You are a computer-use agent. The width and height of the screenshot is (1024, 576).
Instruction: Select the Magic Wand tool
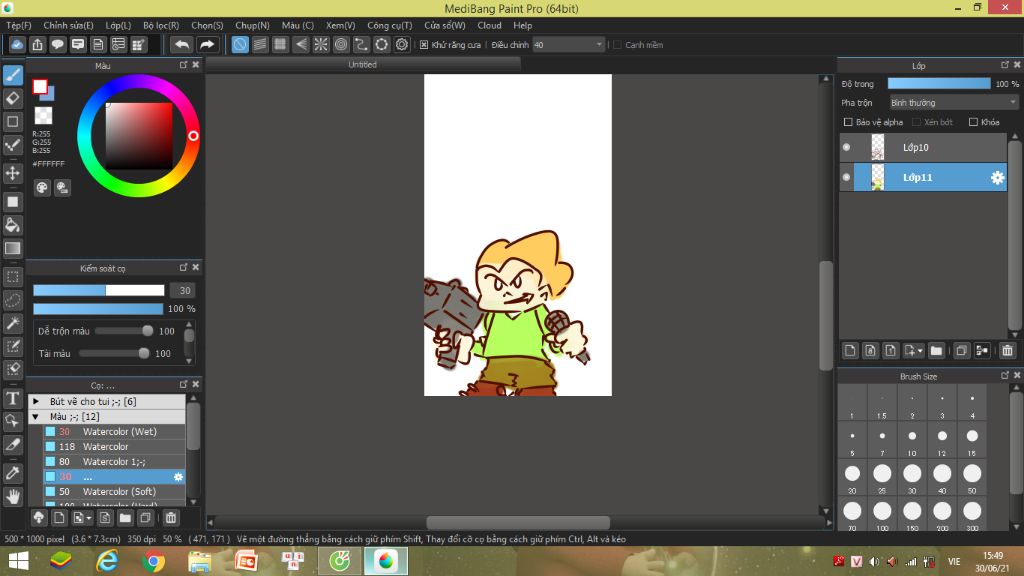(13, 323)
